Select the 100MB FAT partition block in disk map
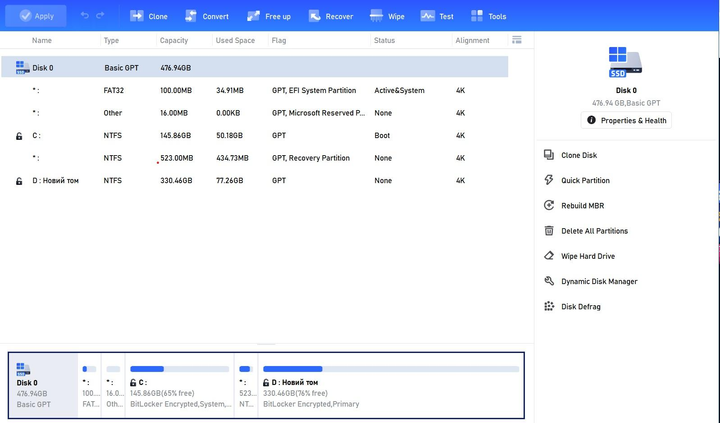 (x=90, y=385)
